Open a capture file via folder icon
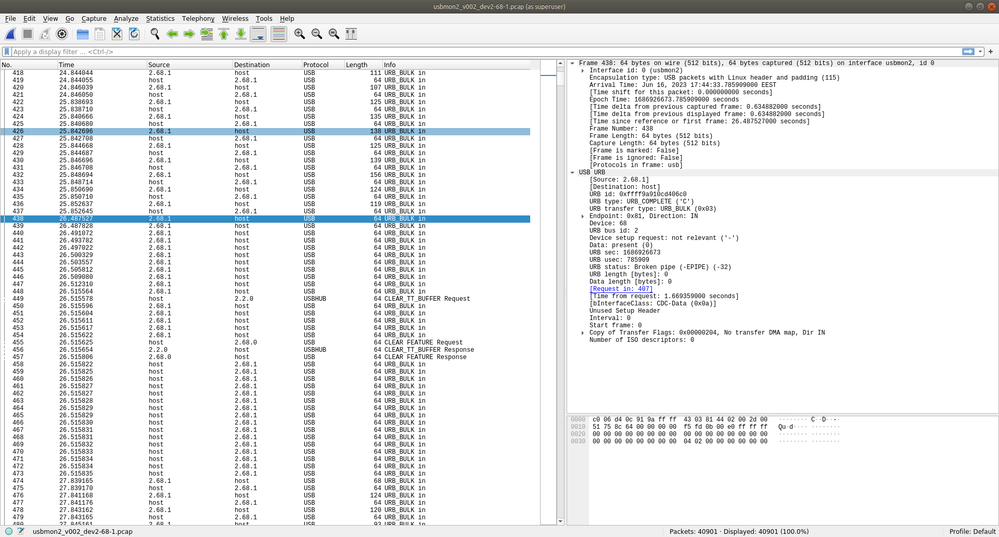The width and height of the screenshot is (999, 537). 83,34
